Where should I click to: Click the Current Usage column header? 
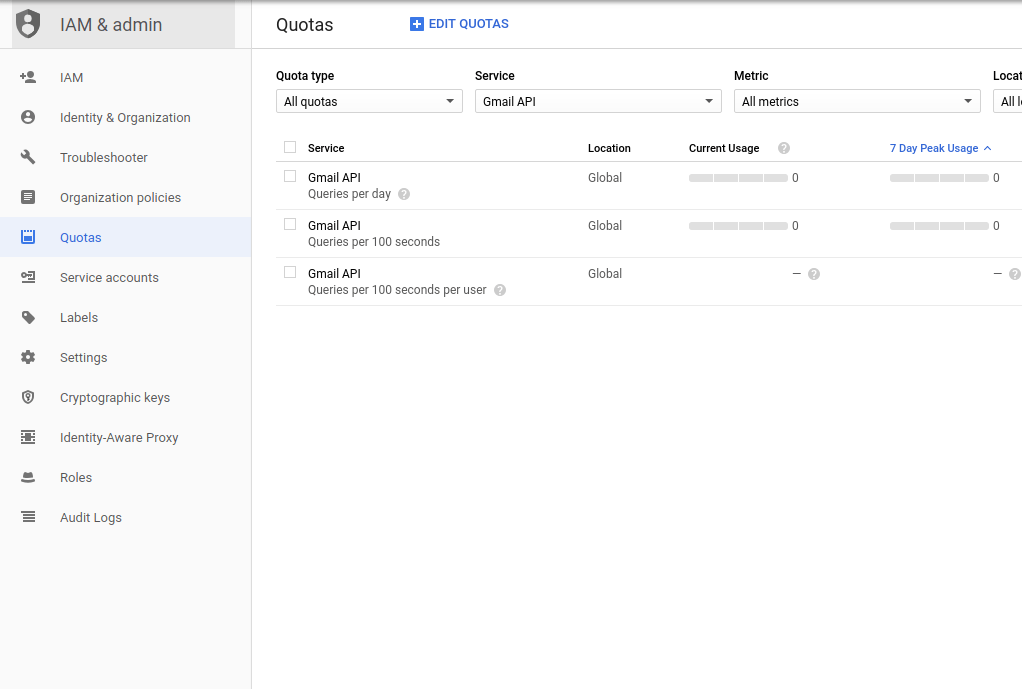(x=724, y=148)
